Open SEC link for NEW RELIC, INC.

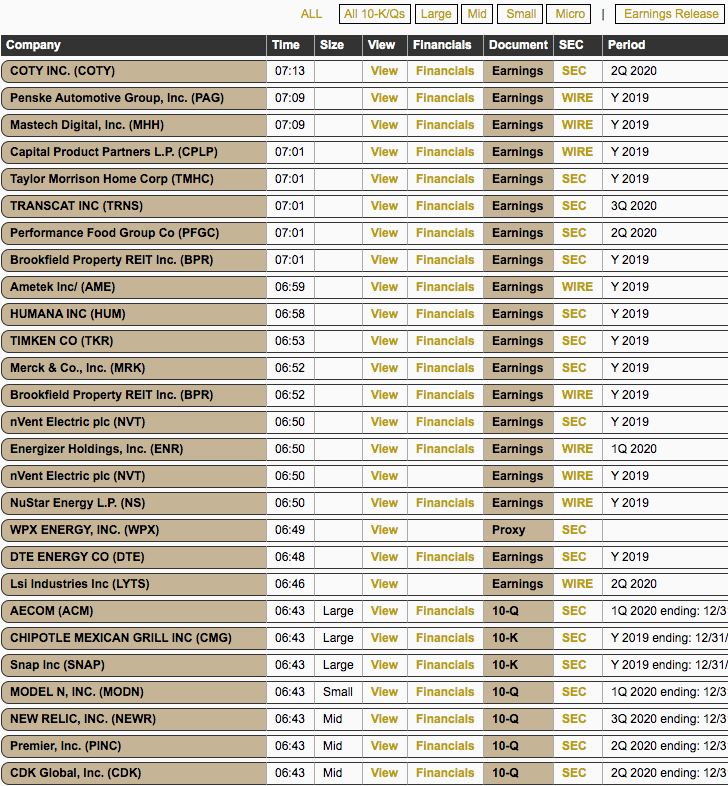(x=574, y=719)
